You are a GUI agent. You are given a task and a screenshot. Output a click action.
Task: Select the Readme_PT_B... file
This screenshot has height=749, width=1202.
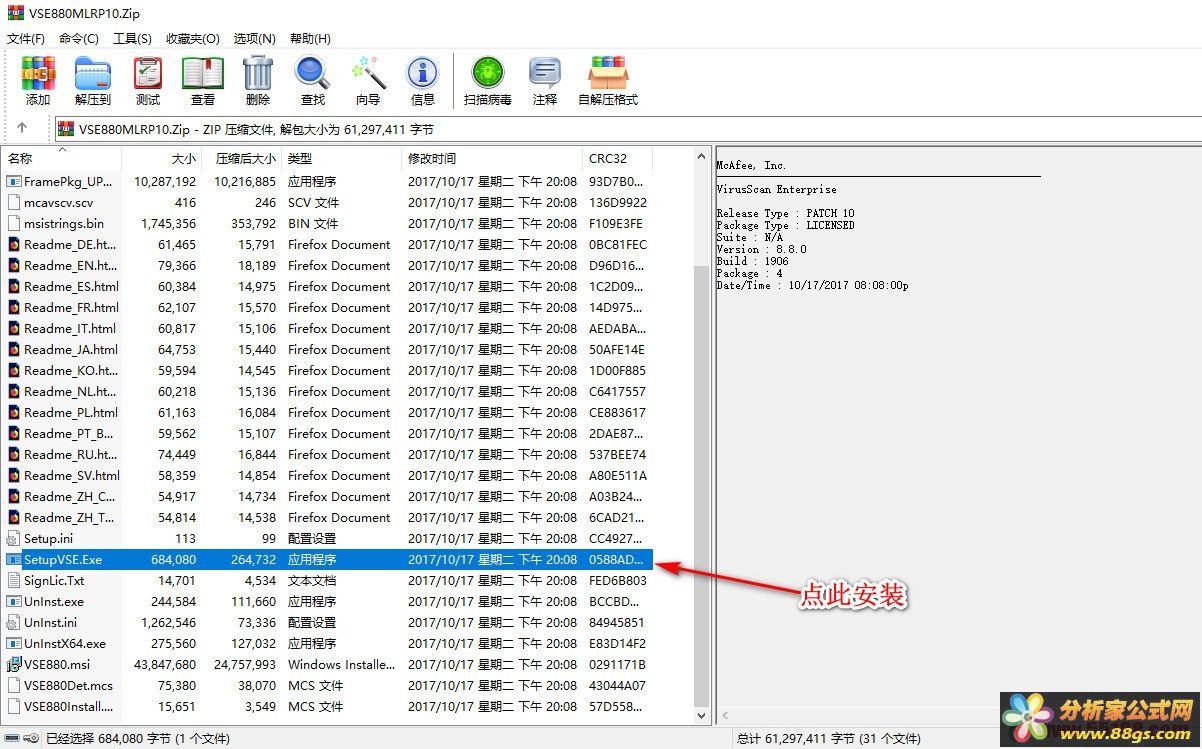(x=69, y=433)
